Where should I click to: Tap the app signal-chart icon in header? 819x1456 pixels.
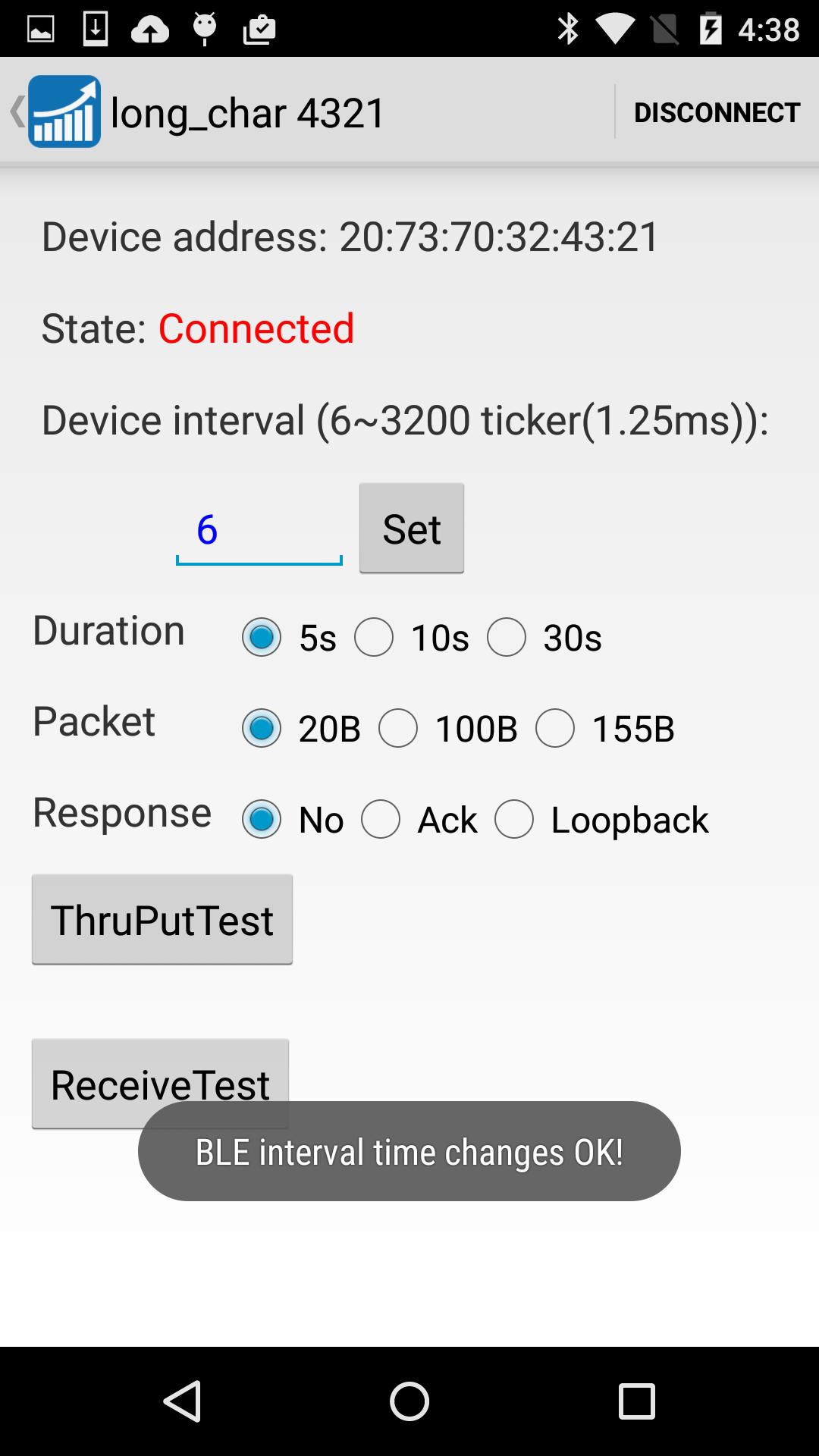[x=64, y=111]
